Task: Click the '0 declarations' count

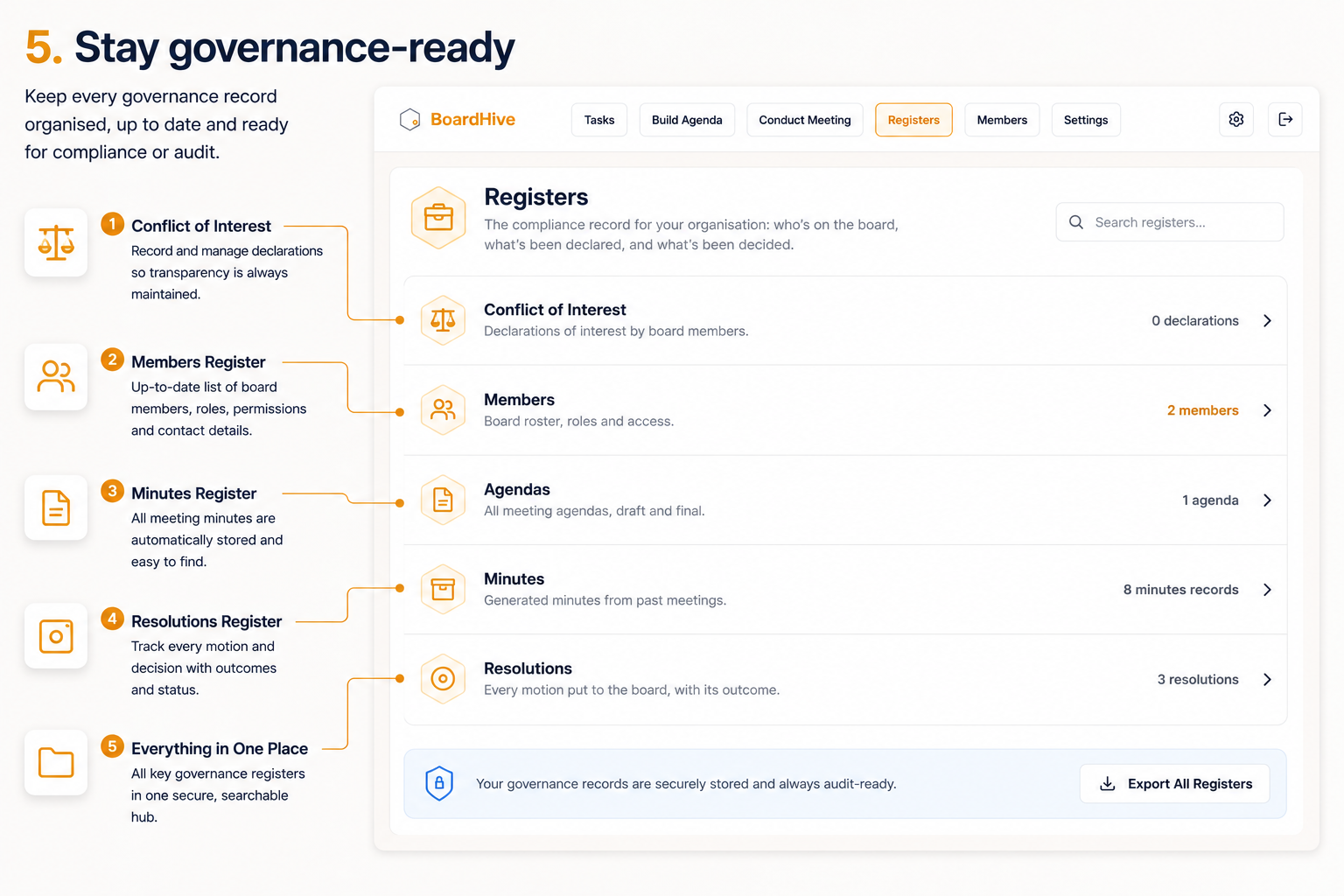Action: coord(1195,321)
